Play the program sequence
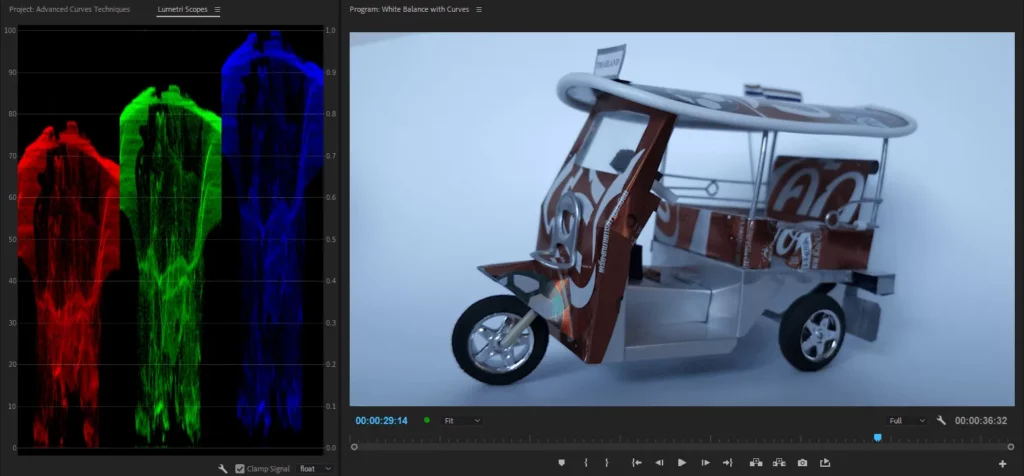Viewport: 1024px width, 476px height. (x=682, y=462)
